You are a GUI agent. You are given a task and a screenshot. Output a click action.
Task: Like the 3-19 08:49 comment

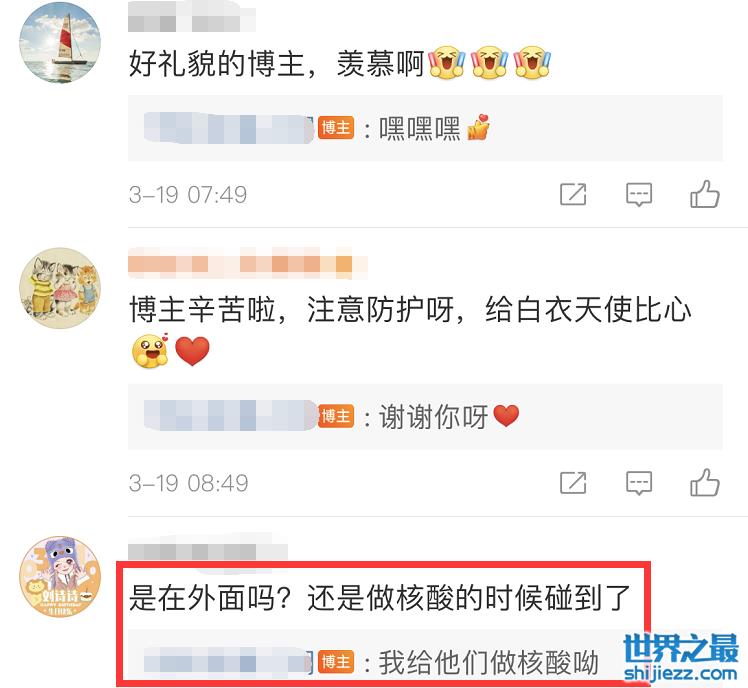[x=705, y=483]
